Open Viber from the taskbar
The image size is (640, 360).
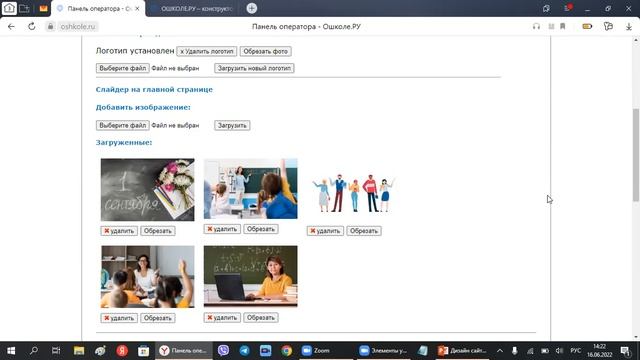(x=223, y=351)
